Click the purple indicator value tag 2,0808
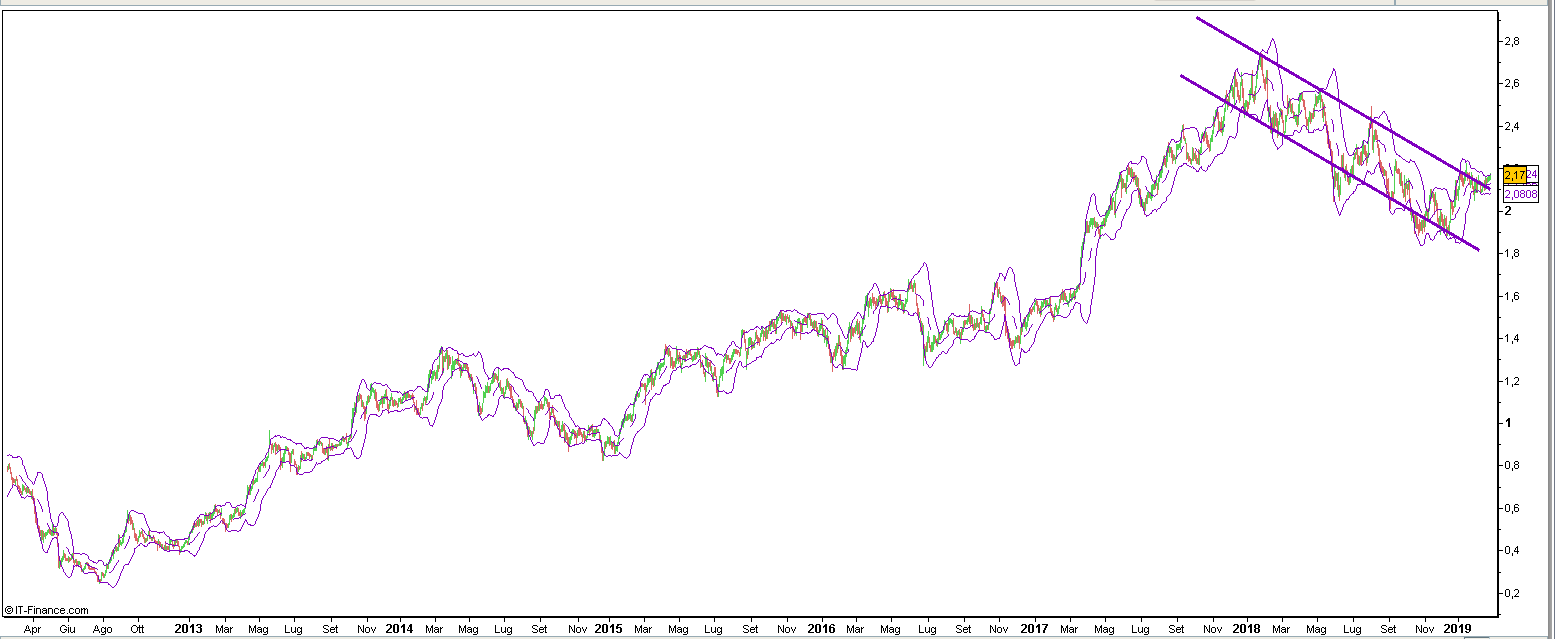Screen dimensions: 1555x639 1521,194
